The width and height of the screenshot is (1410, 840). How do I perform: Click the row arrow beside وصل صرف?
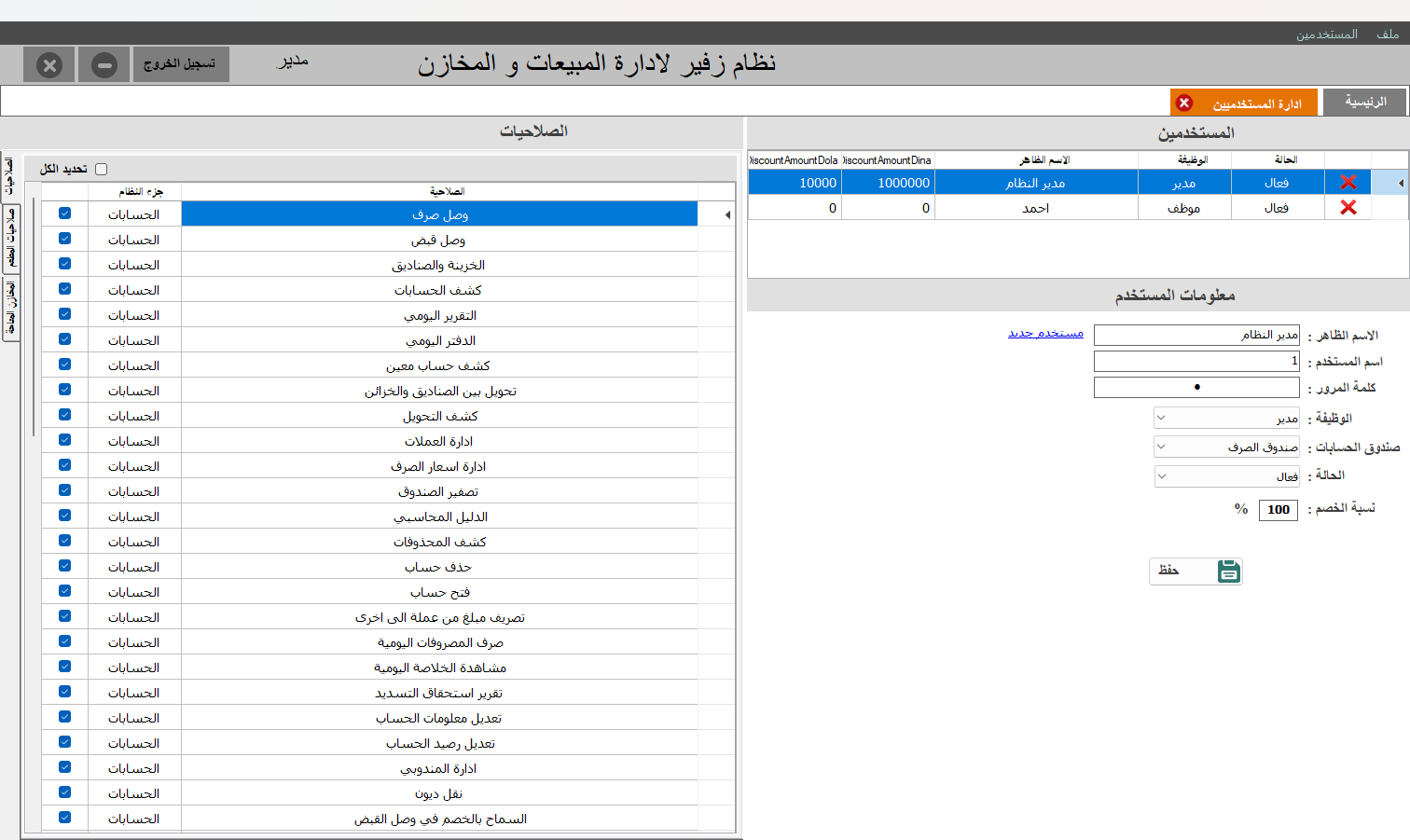coord(727,215)
